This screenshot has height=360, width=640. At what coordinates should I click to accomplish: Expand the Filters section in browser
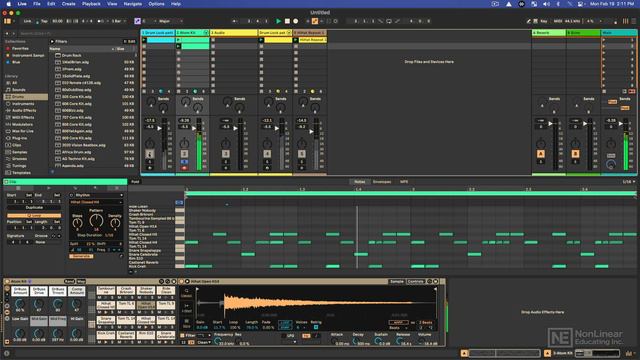[x=52, y=41]
